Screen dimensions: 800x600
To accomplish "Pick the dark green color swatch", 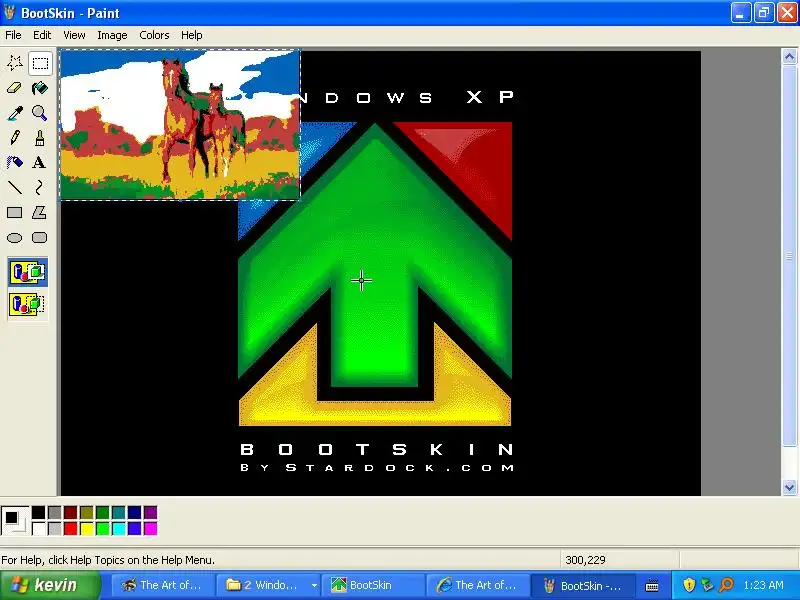I will [x=103, y=512].
